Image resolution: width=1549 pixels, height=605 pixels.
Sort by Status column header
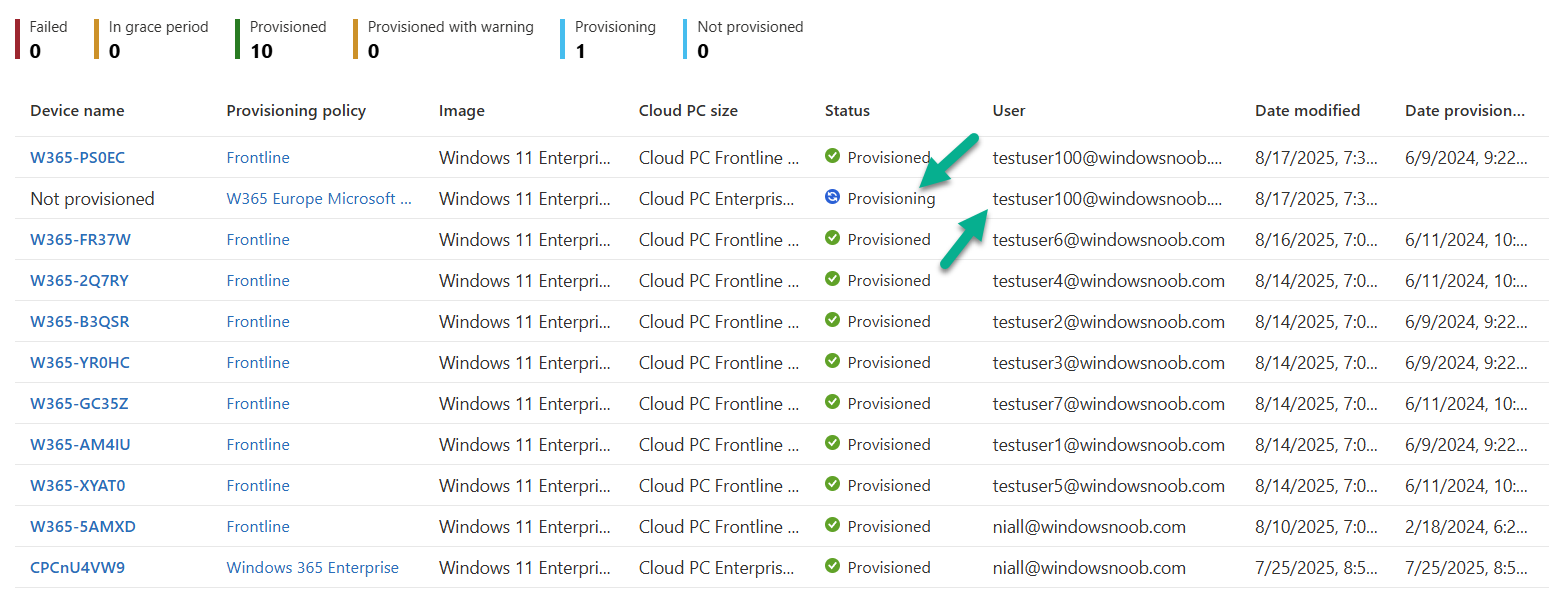click(847, 111)
